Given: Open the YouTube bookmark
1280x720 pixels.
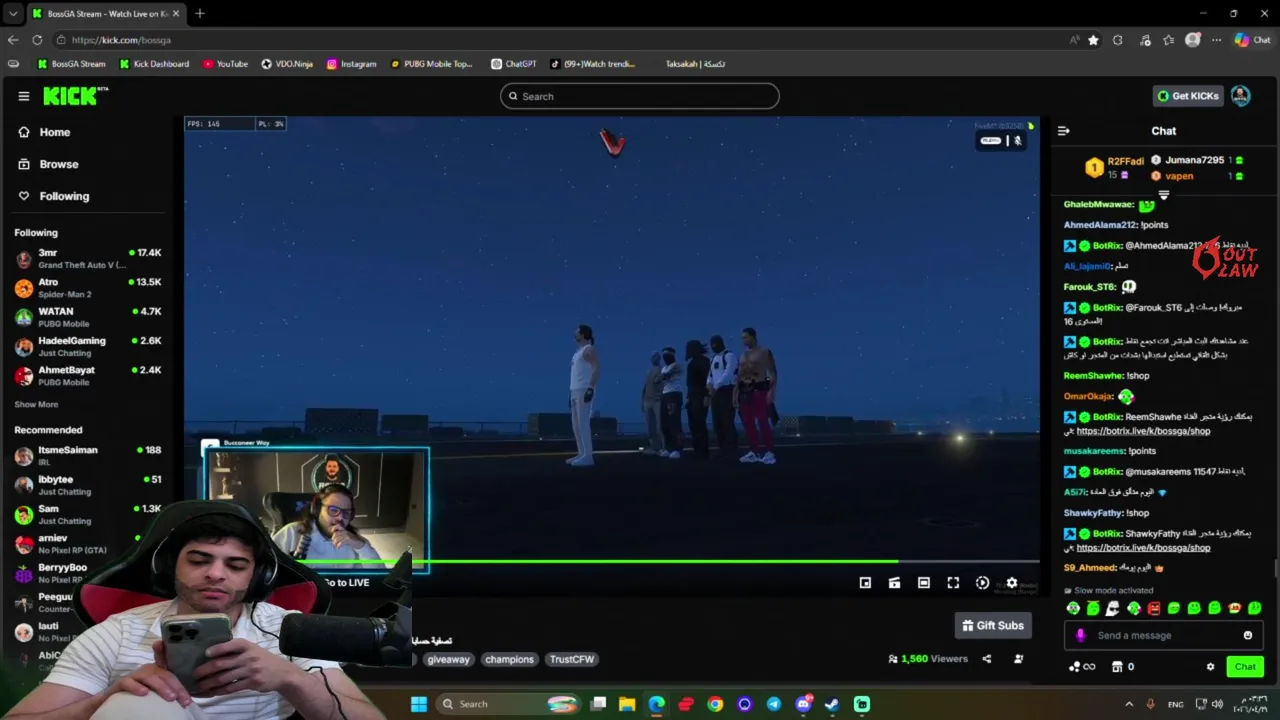Looking at the screenshot, I should 225,64.
